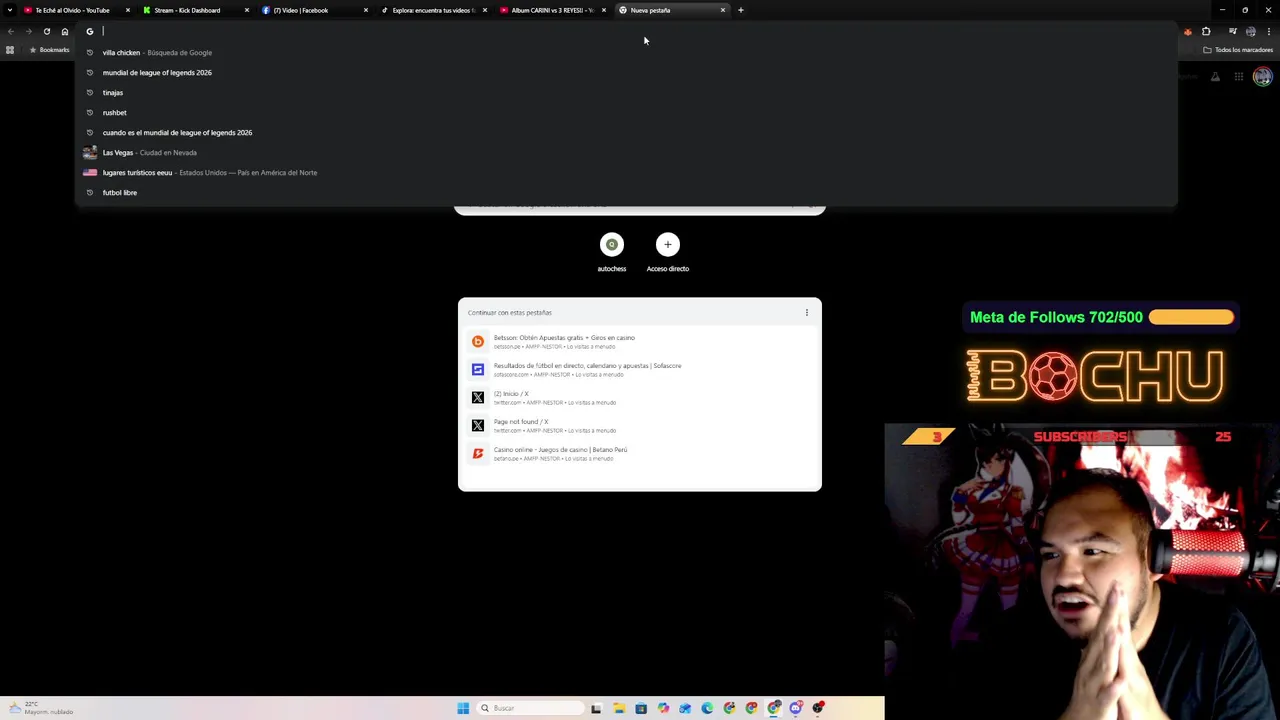
Task: Close the 'Nueva pestaña' tab
Action: tap(723, 10)
